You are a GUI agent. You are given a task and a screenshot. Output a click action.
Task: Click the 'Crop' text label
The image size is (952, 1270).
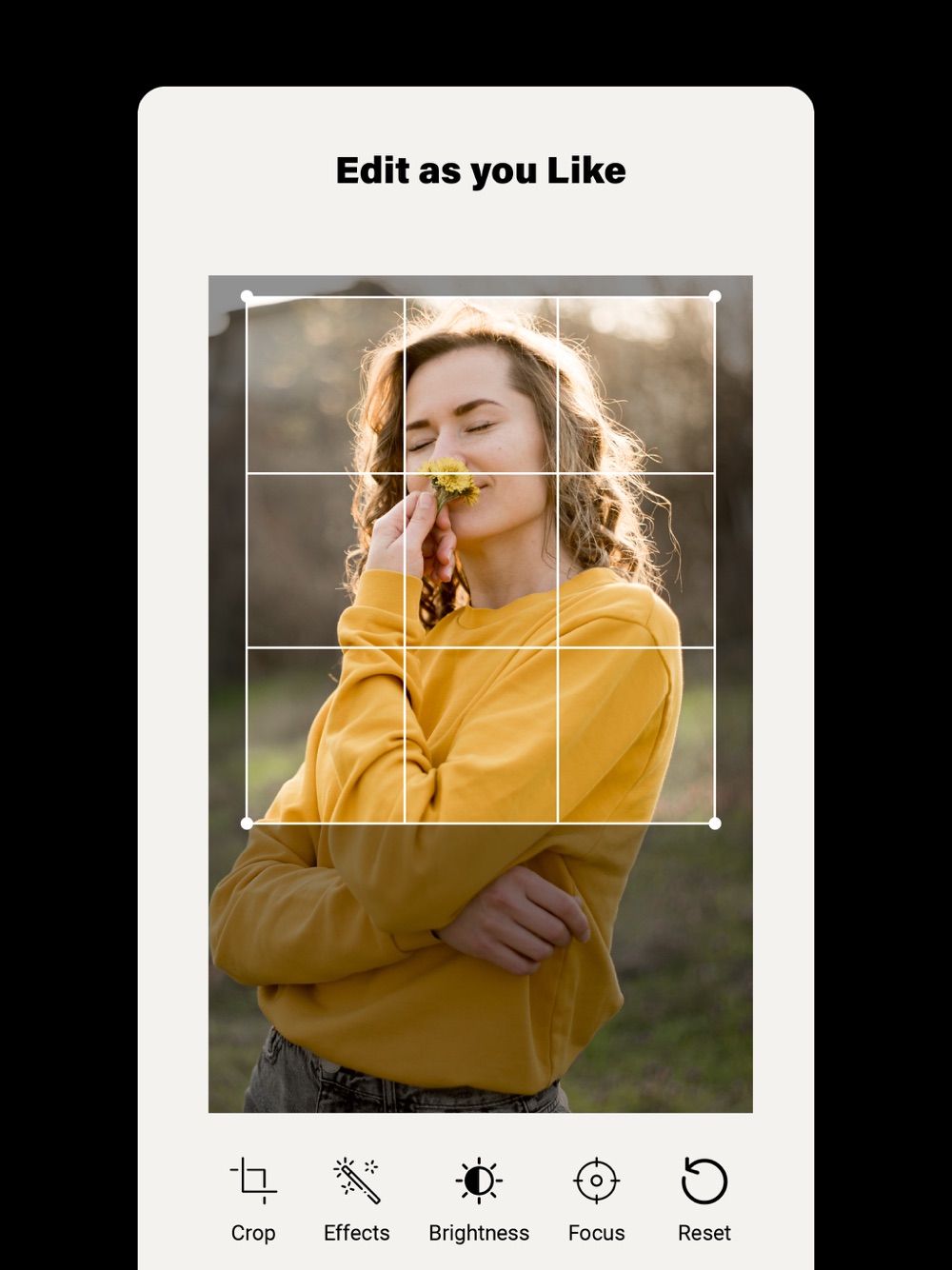(253, 1233)
